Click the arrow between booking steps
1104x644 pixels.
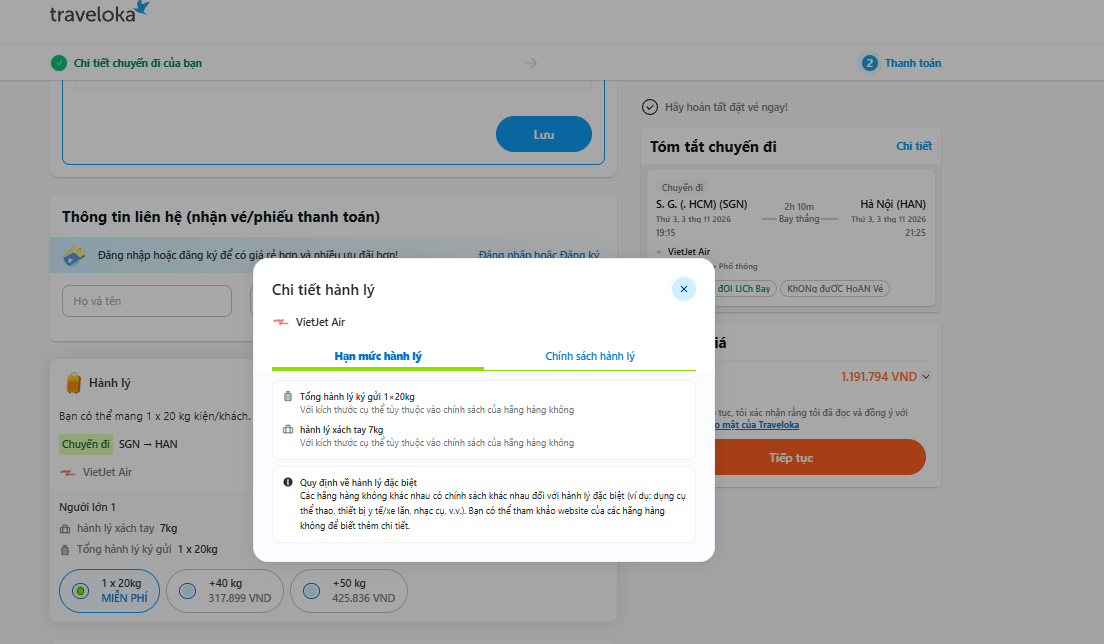(531, 63)
